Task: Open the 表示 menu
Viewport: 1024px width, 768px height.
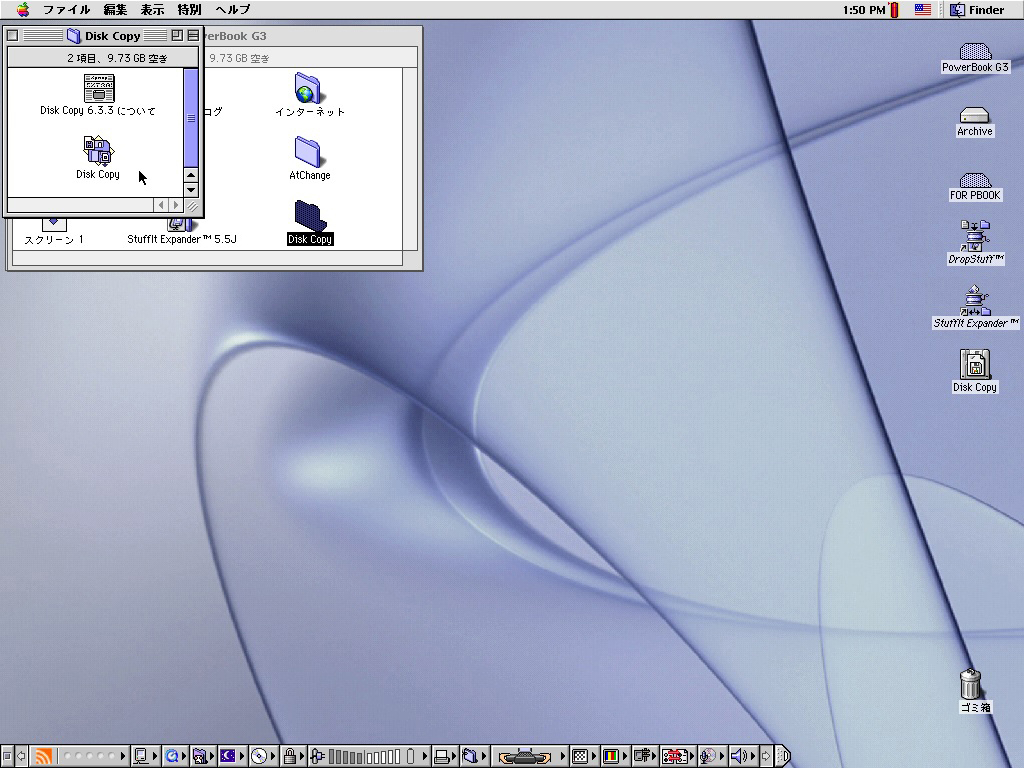Action: pyautogui.click(x=152, y=9)
